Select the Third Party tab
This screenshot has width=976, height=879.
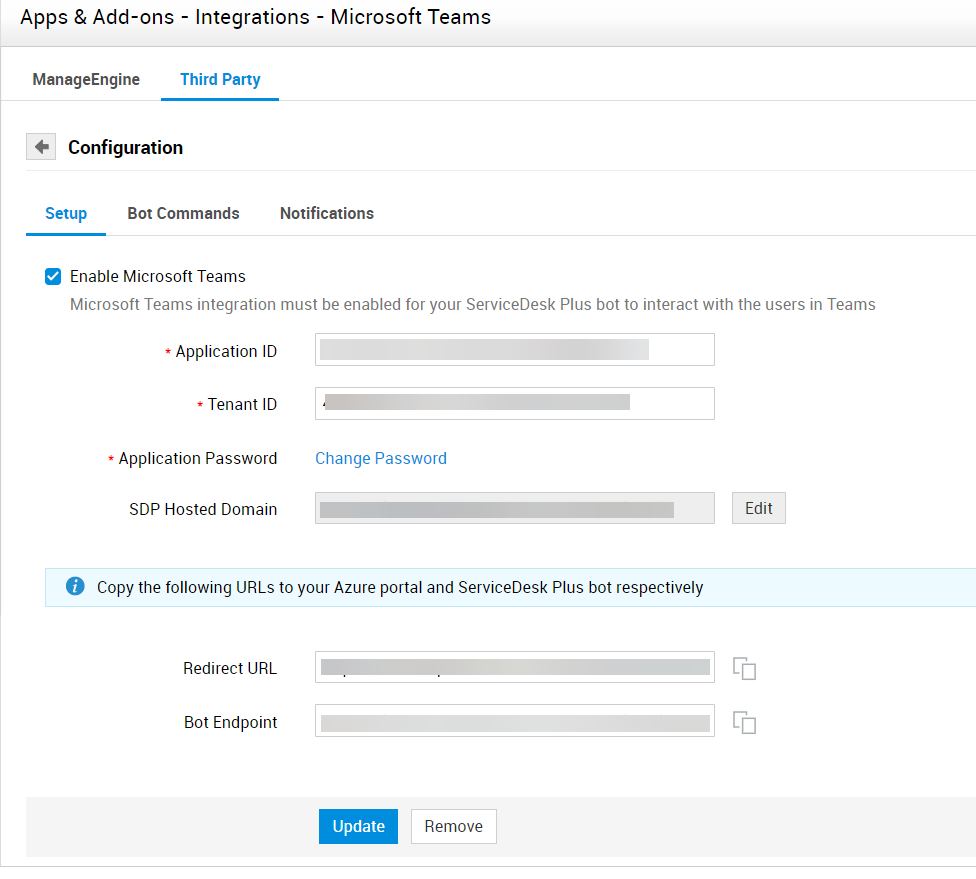220,80
